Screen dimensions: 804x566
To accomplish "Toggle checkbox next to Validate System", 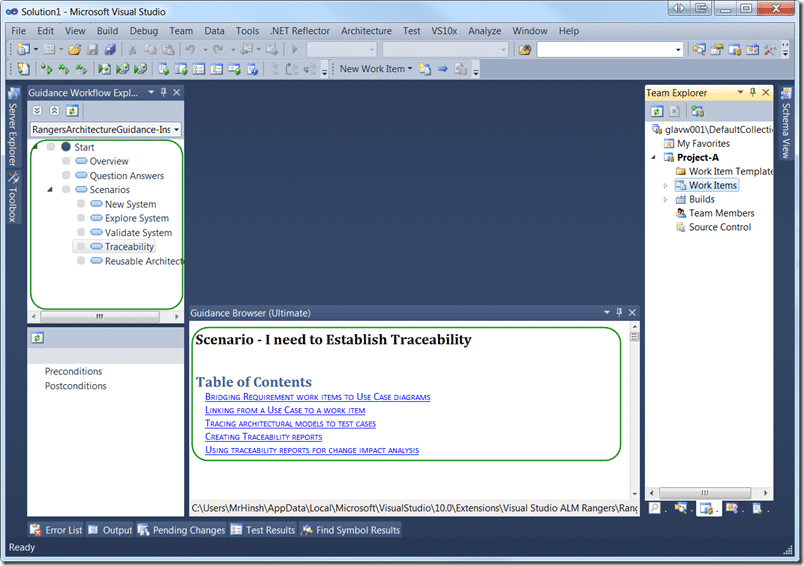I will (81, 232).
